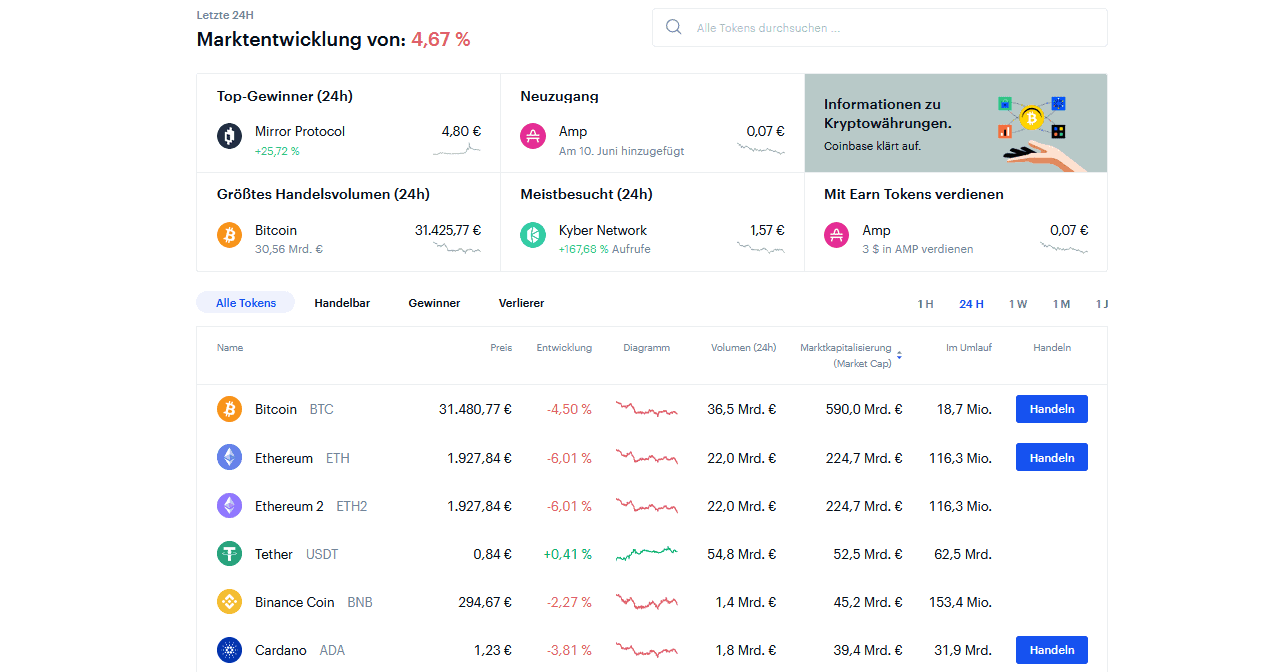Click the Kyber Network +167,68 % Aufrufe text
Screen dimensions: 1262x672
604,249
